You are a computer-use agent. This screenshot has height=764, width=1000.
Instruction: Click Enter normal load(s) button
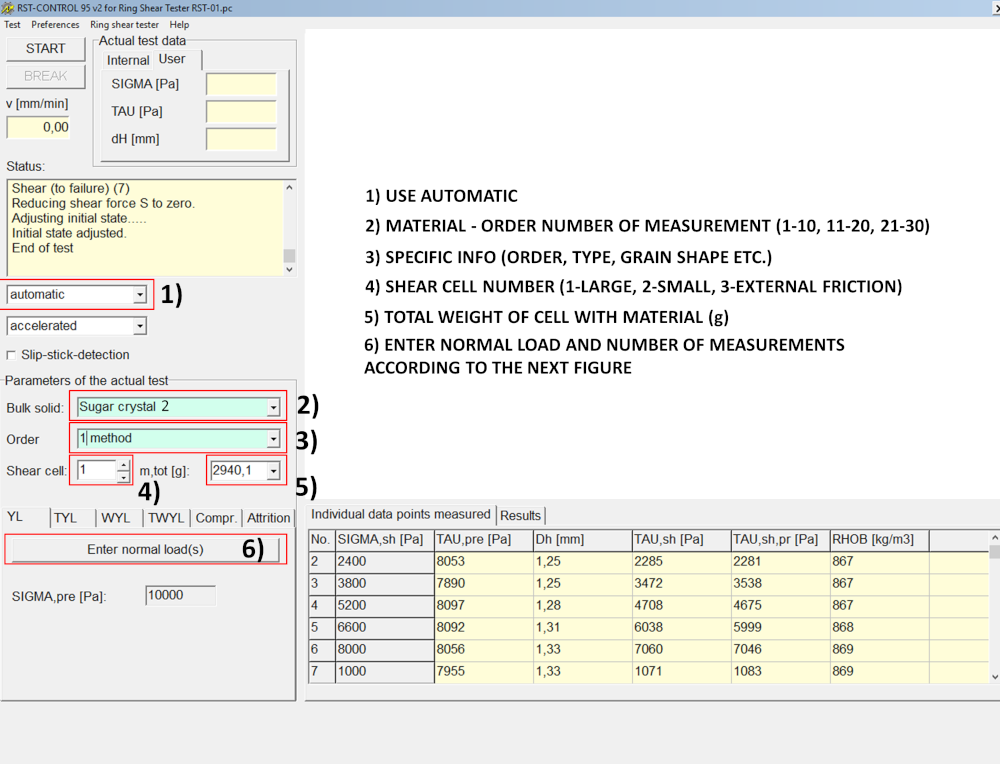pyautogui.click(x=145, y=550)
